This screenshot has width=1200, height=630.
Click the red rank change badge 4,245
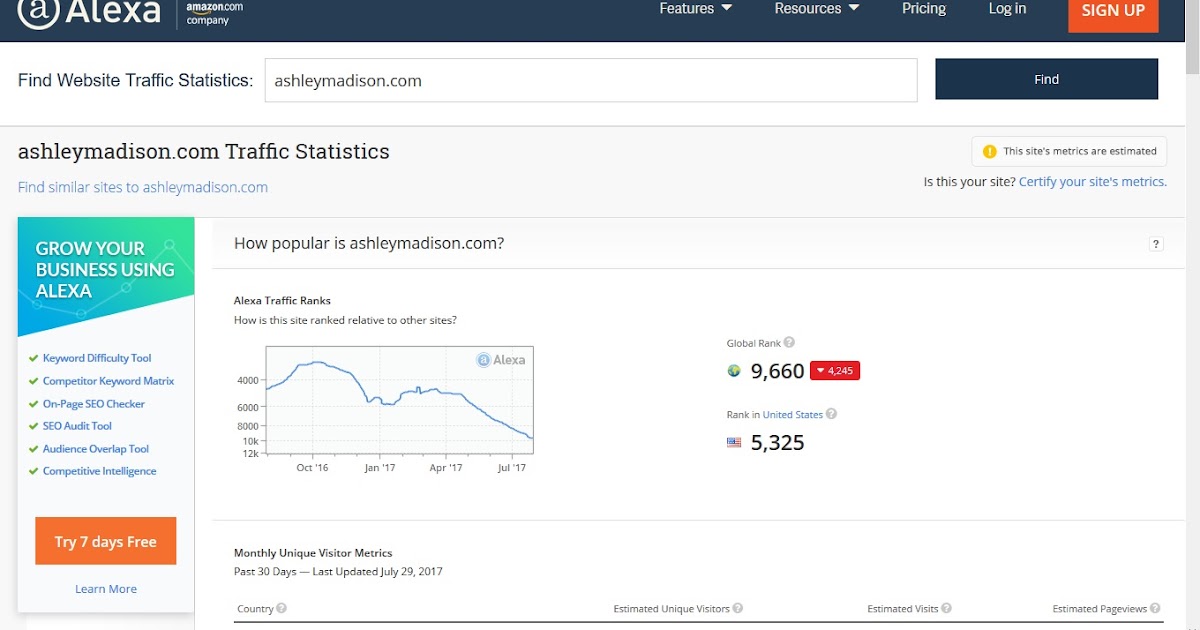click(835, 371)
